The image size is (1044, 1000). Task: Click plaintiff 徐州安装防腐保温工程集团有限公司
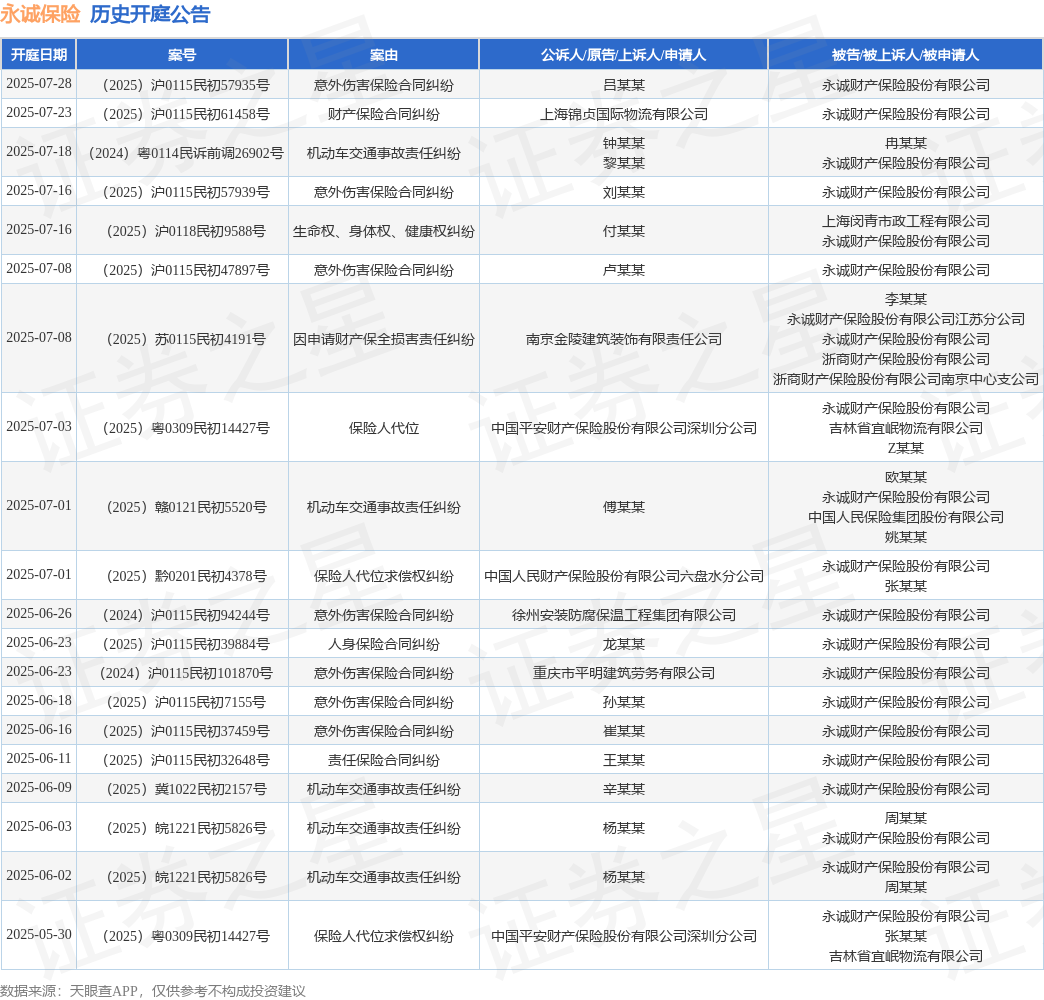[624, 615]
